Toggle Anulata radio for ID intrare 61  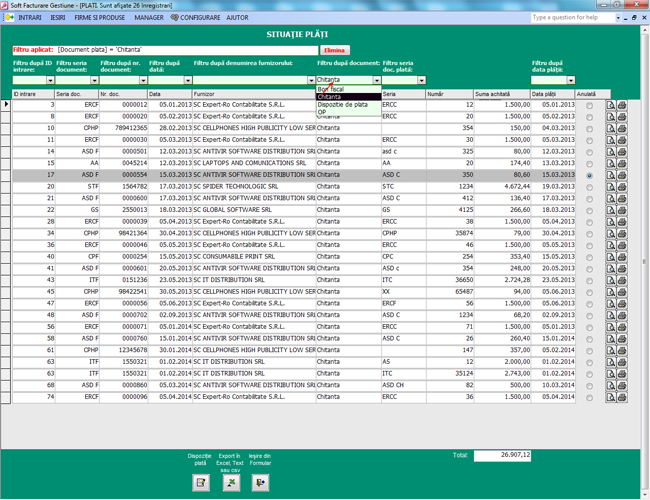(589, 351)
